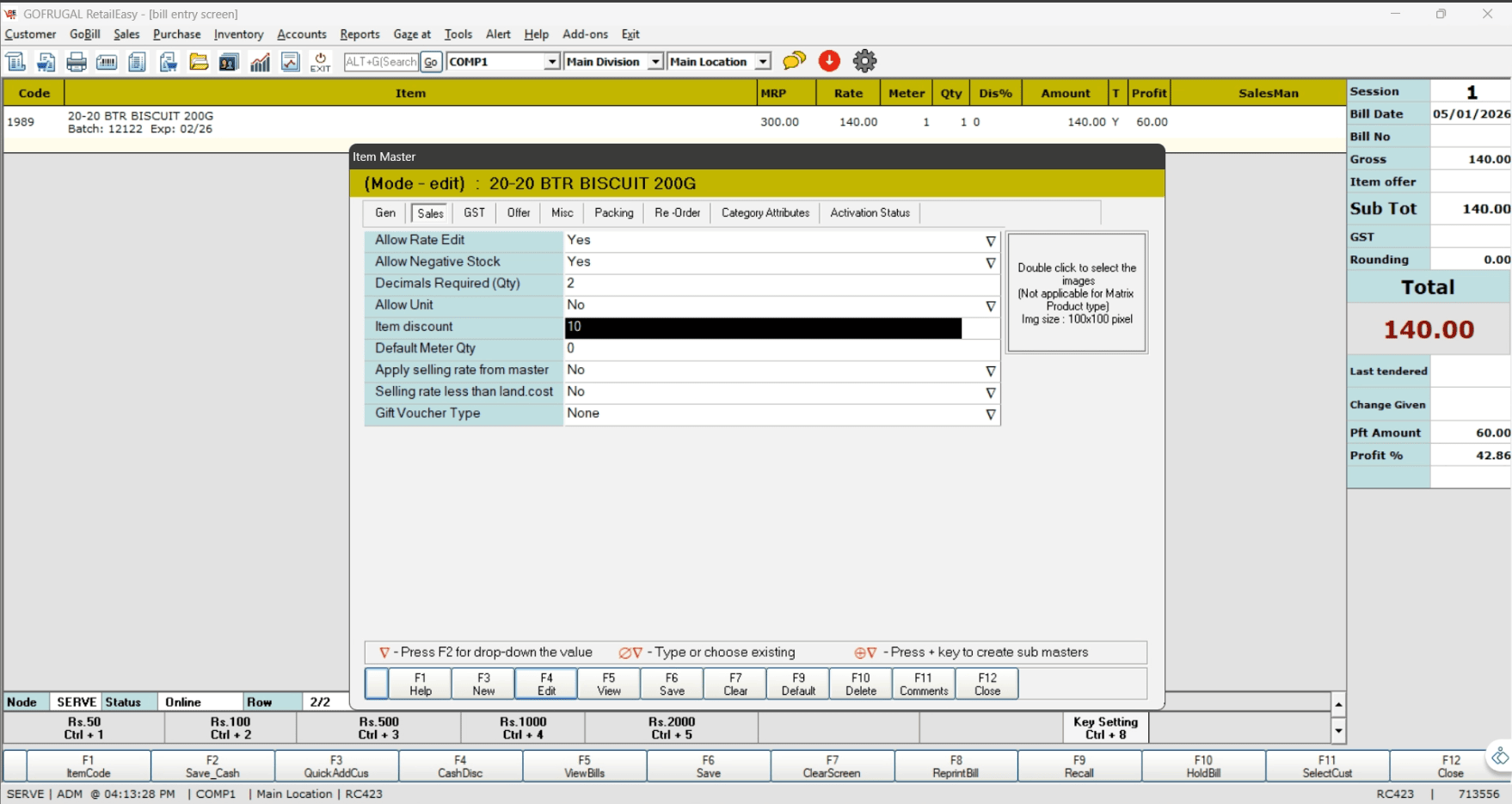Screen dimensions: 1512x804
Task: Click the F9 Default button
Action: tap(798, 684)
